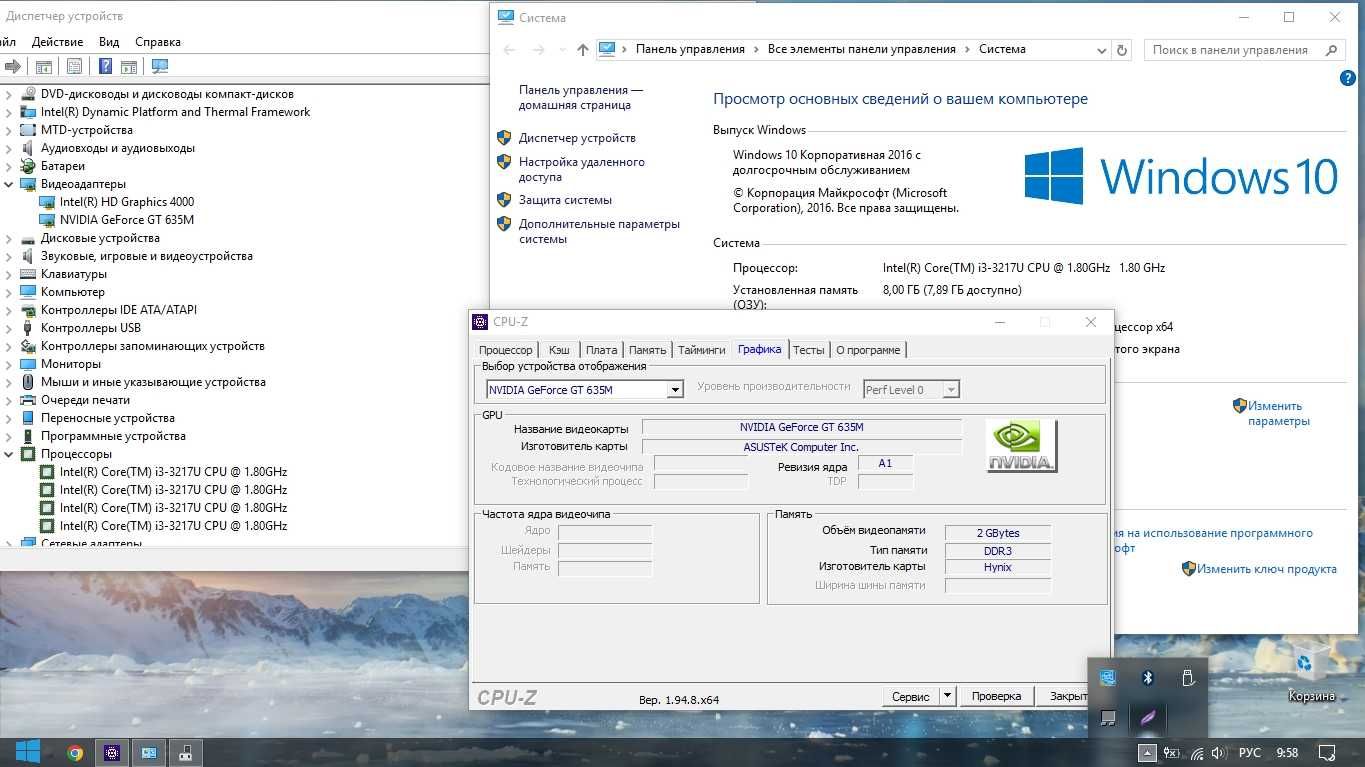The height and width of the screenshot is (767, 1365).
Task: Click the touchpad icon in the tray overflow
Action: click(1107, 717)
